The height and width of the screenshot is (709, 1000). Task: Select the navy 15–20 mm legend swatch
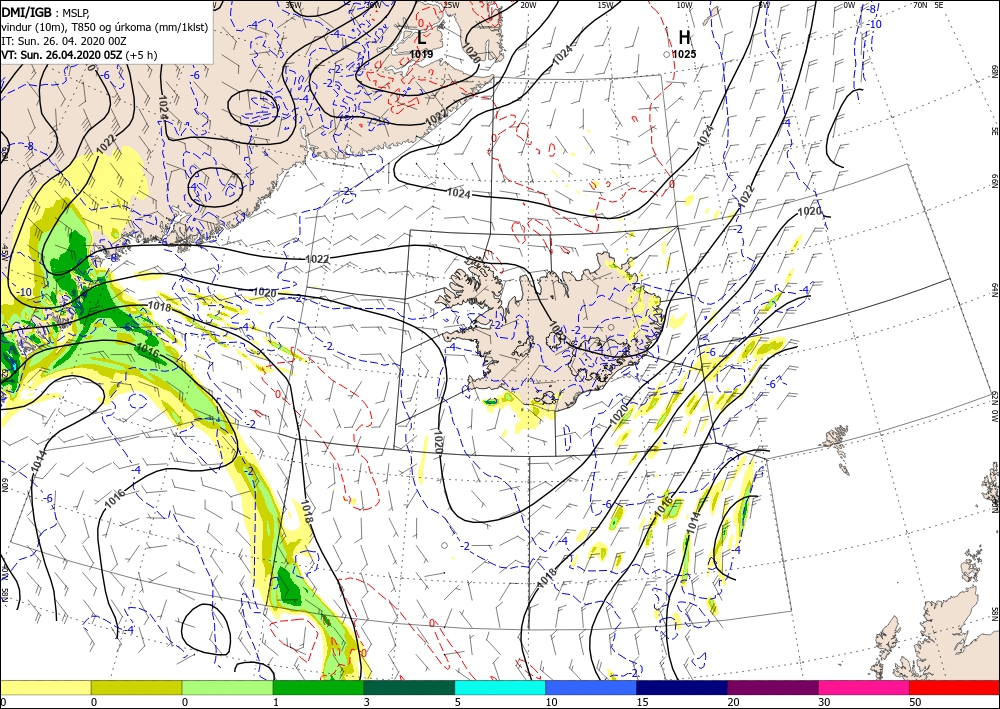(x=682, y=687)
